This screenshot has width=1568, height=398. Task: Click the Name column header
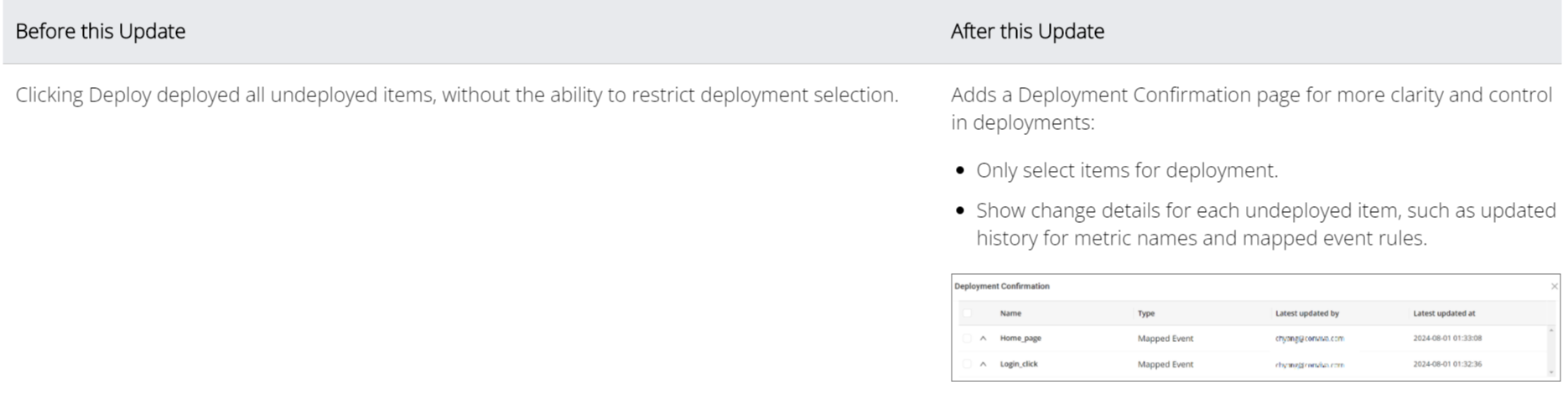(1010, 313)
